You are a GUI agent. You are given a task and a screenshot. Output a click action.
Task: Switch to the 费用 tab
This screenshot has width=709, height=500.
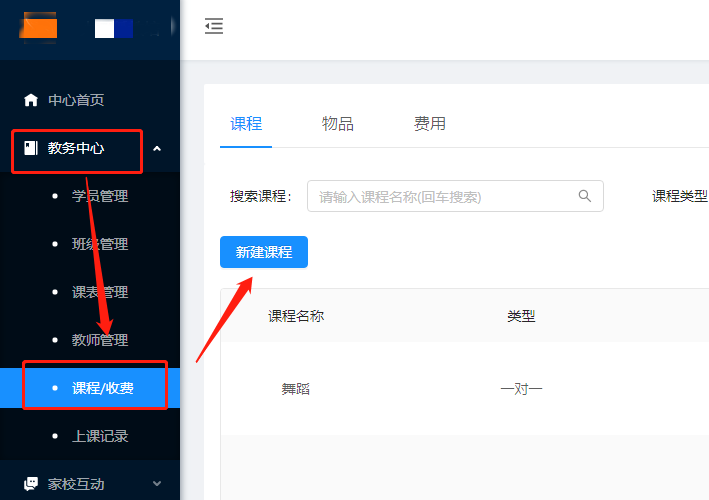(x=430, y=123)
